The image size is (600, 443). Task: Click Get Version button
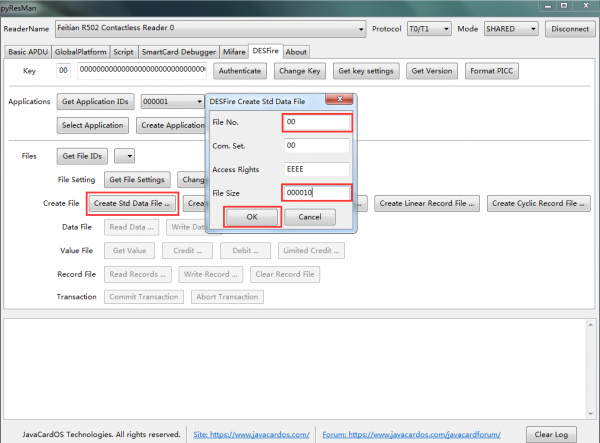click(x=432, y=71)
